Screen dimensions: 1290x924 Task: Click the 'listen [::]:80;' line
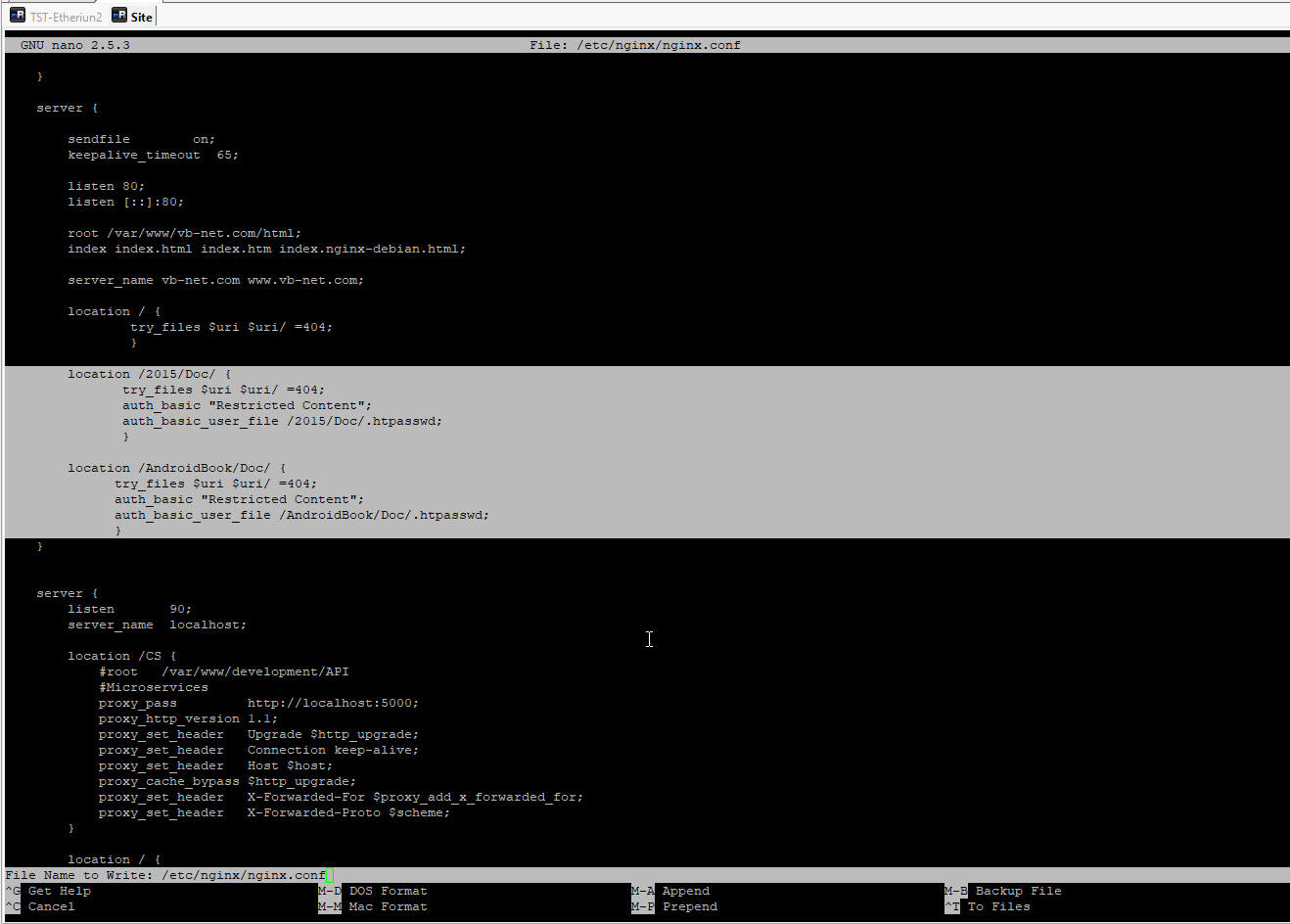[126, 202]
